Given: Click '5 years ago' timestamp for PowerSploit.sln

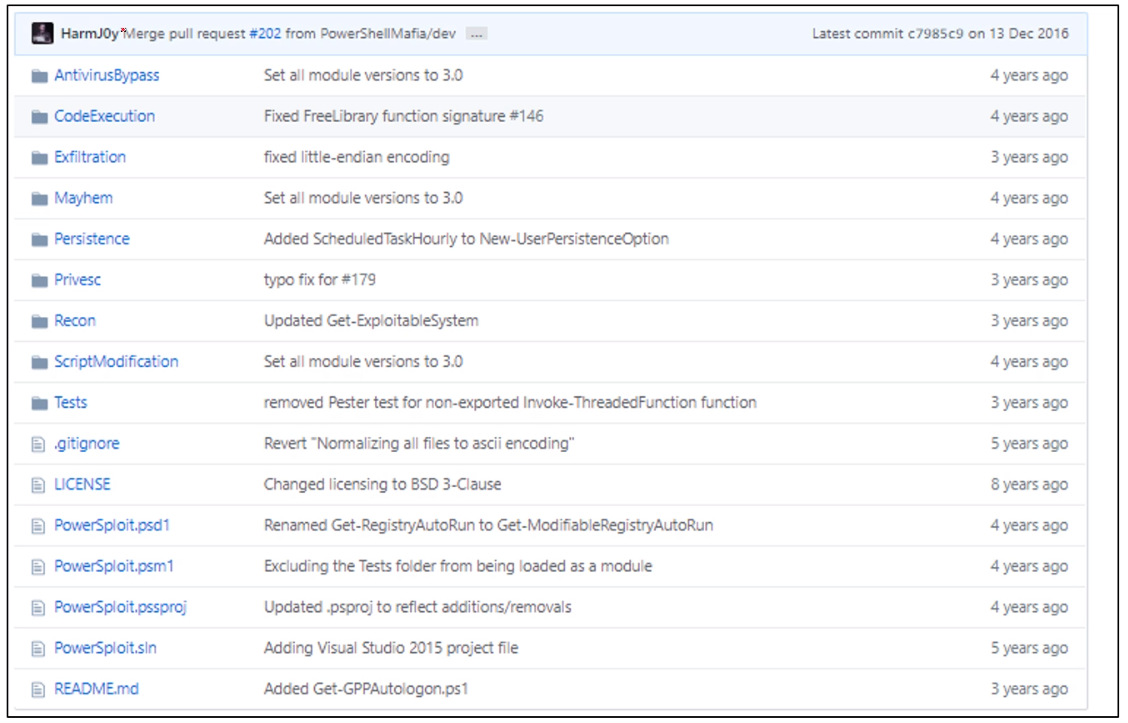Looking at the screenshot, I should pos(1029,648).
